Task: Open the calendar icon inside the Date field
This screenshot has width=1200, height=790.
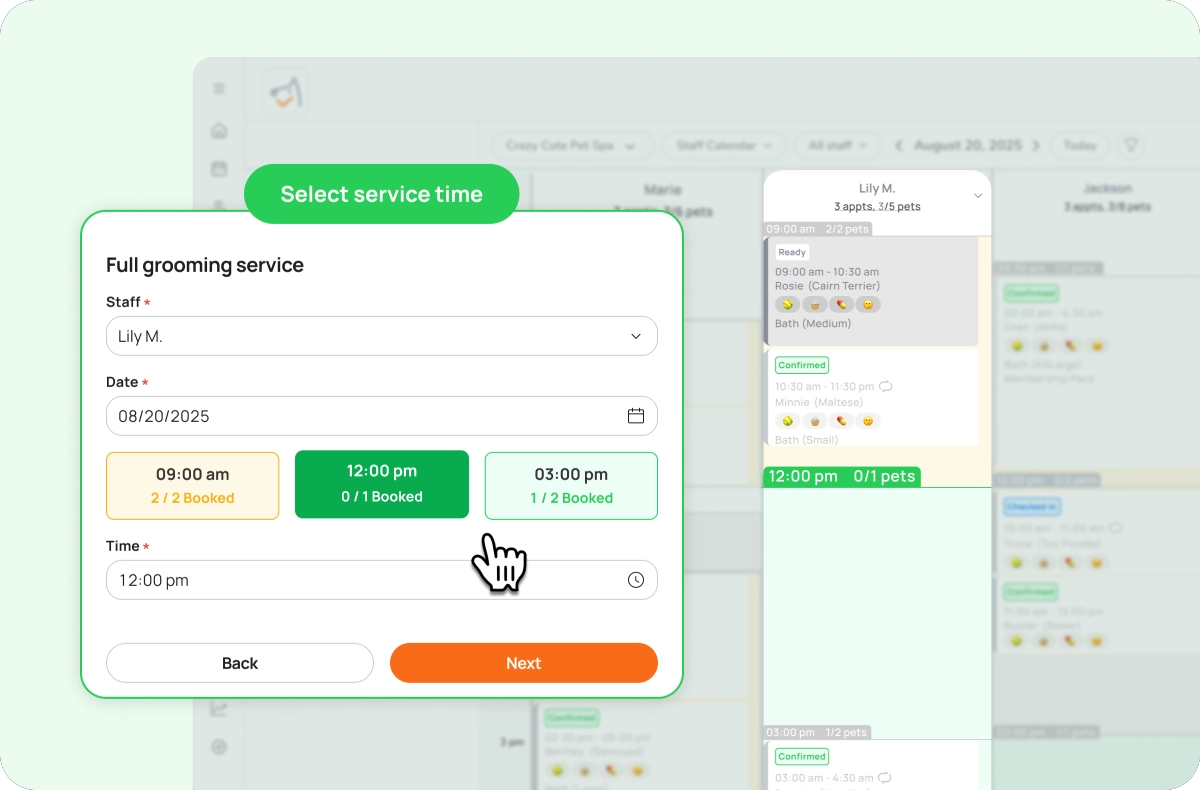Action: [636, 415]
